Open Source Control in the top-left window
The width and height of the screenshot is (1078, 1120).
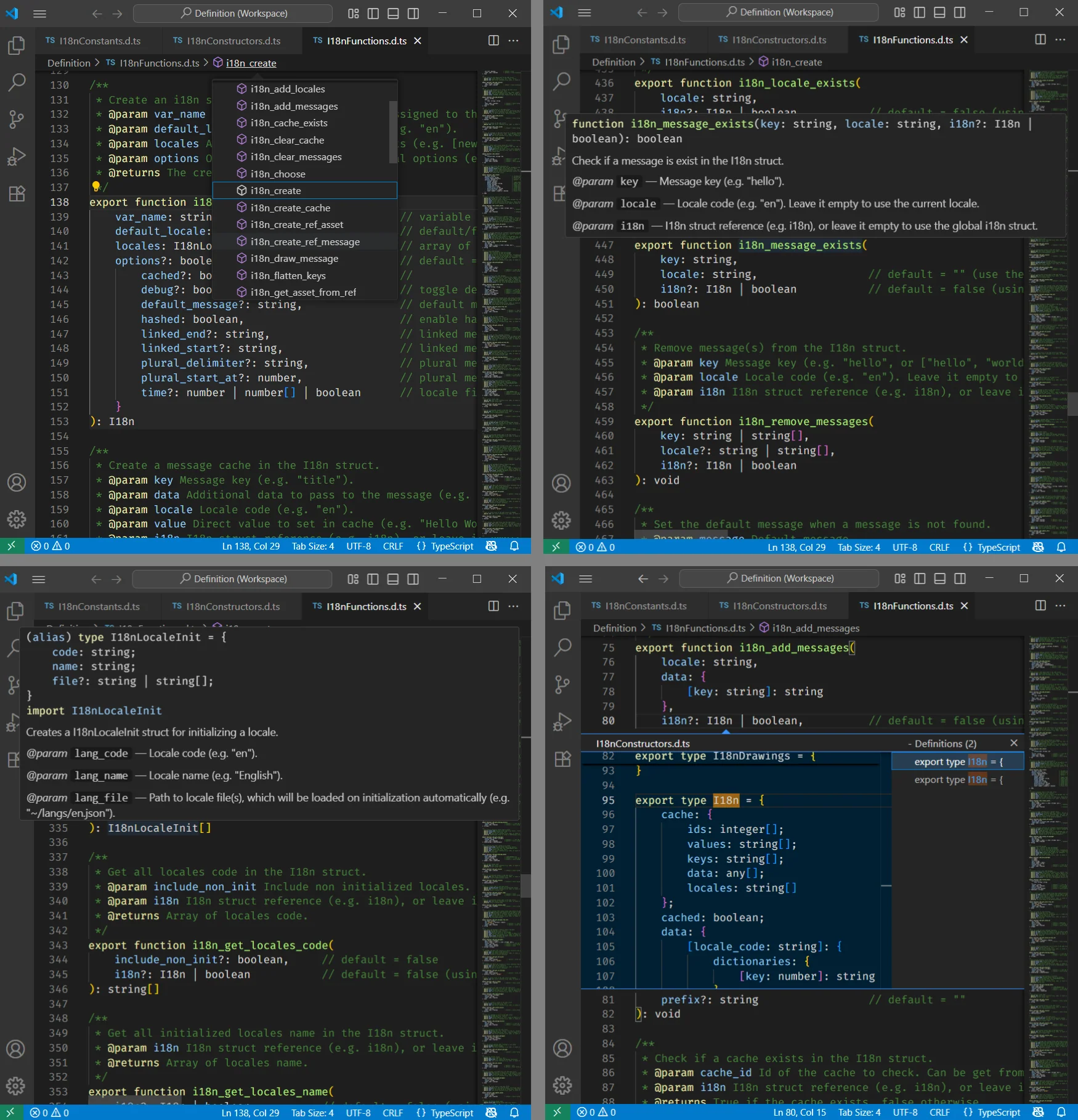17,119
